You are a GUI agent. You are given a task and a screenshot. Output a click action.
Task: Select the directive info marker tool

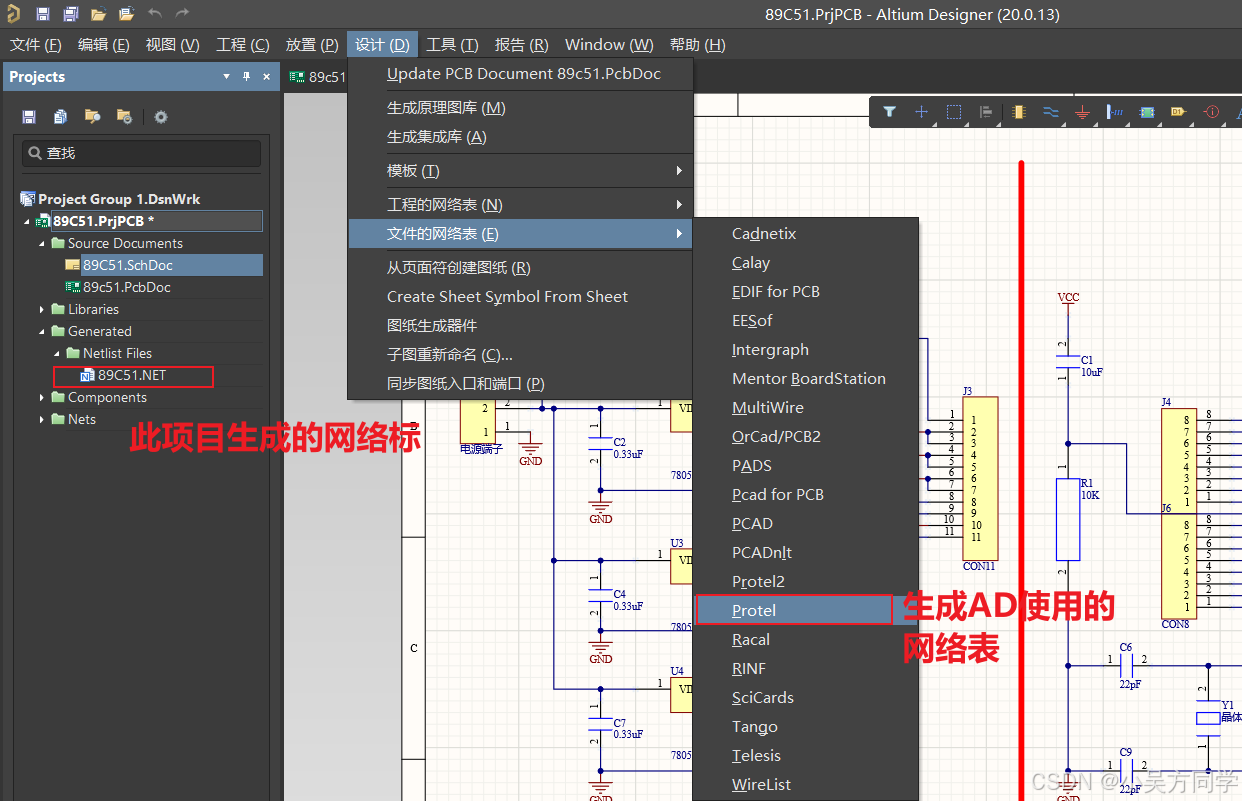(x=1211, y=112)
